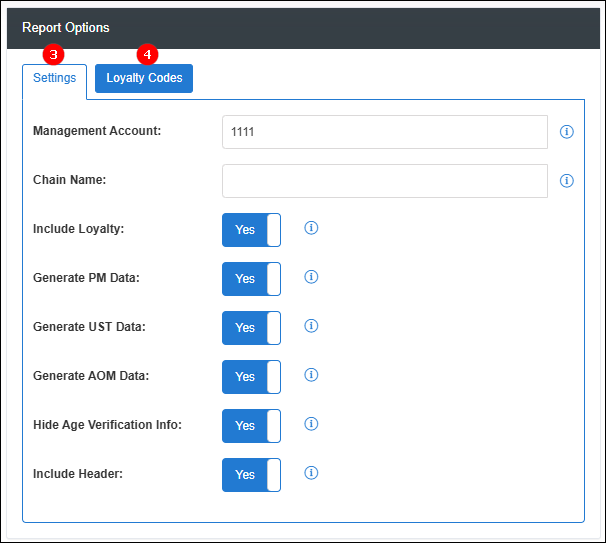Click Generate UST Data info icon
This screenshot has width=606, height=543.
pyautogui.click(x=311, y=326)
